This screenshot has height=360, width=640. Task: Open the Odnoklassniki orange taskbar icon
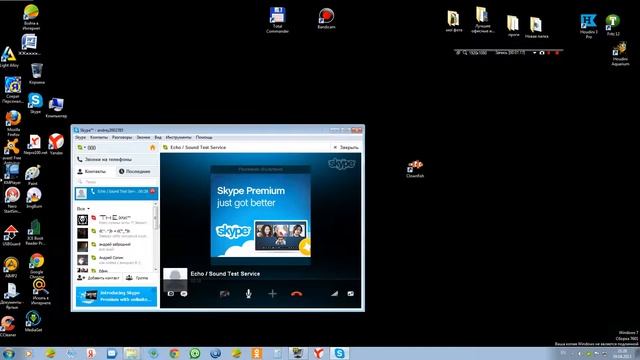[x=257, y=353]
